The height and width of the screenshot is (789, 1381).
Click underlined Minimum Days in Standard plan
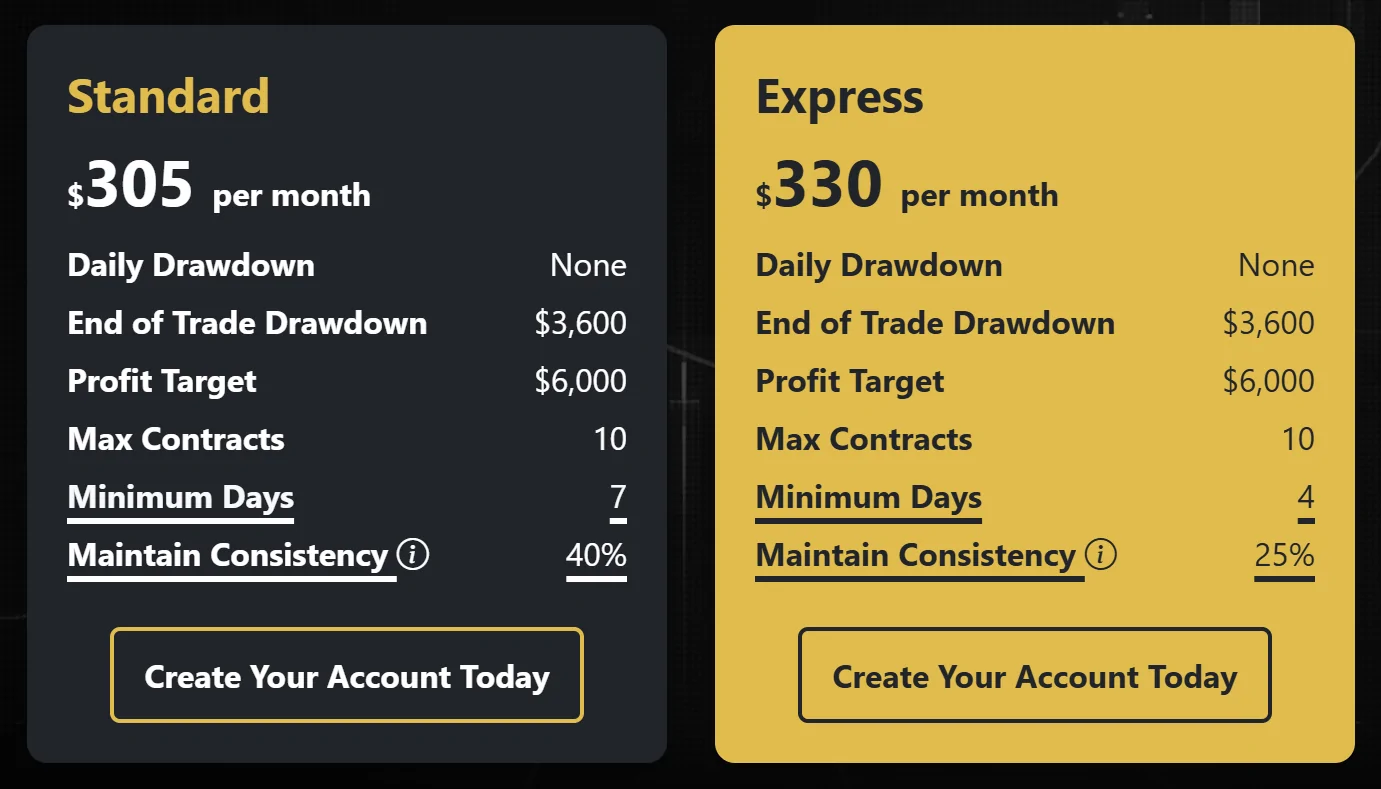click(181, 497)
